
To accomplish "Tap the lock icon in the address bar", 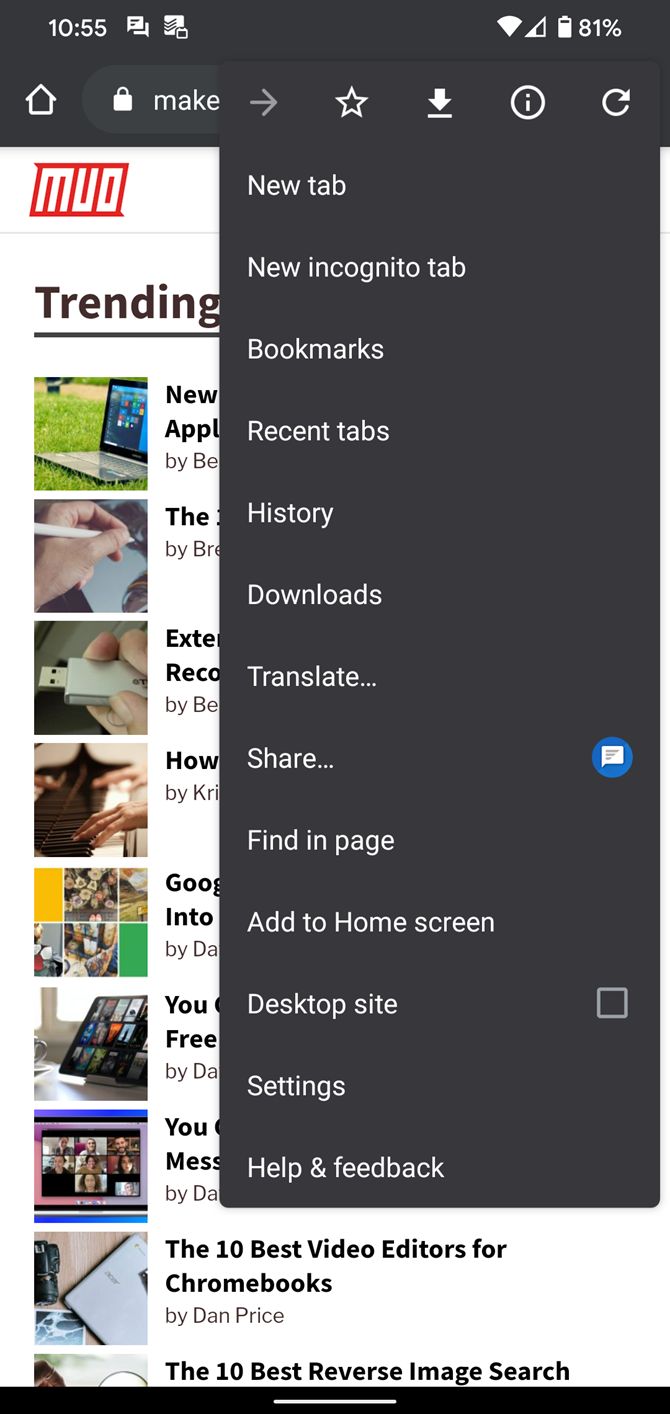I will (x=122, y=100).
